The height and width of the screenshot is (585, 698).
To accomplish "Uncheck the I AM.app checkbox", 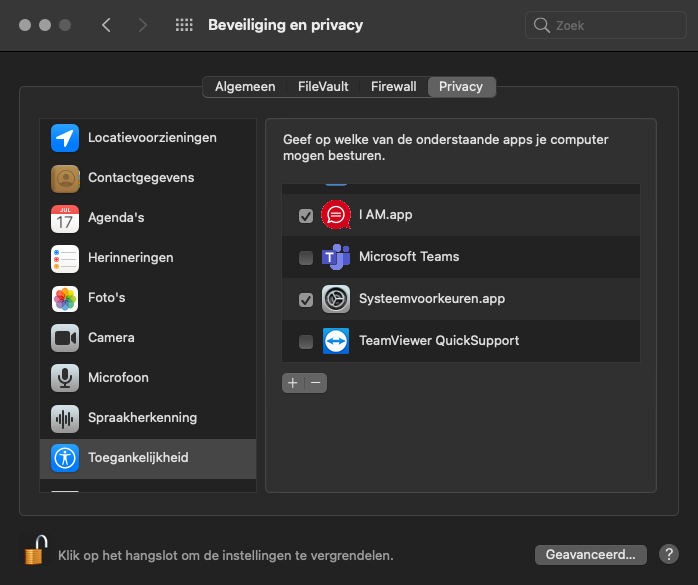I will (x=306, y=216).
